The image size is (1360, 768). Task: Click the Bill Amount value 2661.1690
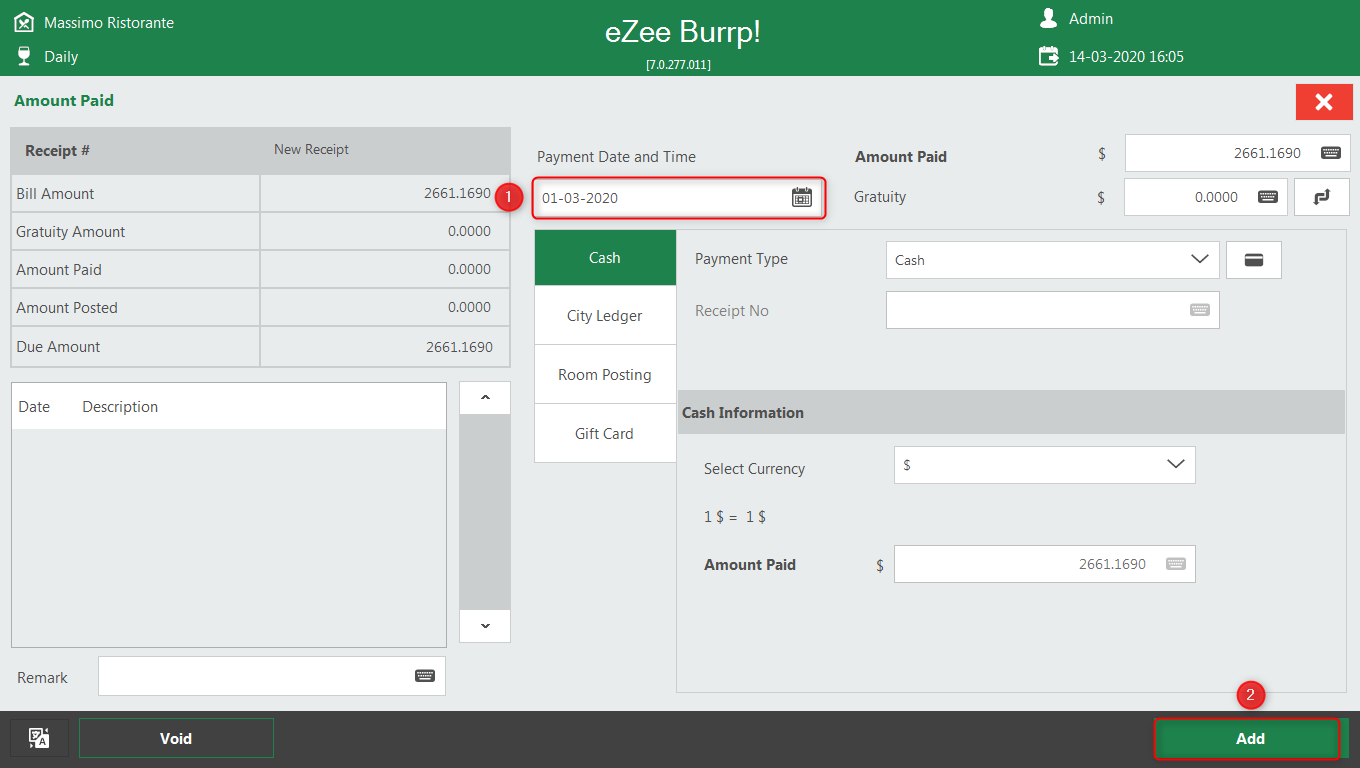457,193
